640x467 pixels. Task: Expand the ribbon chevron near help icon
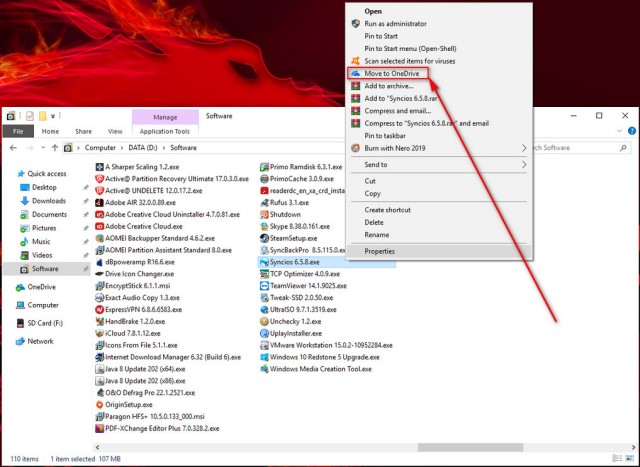[x=620, y=131]
